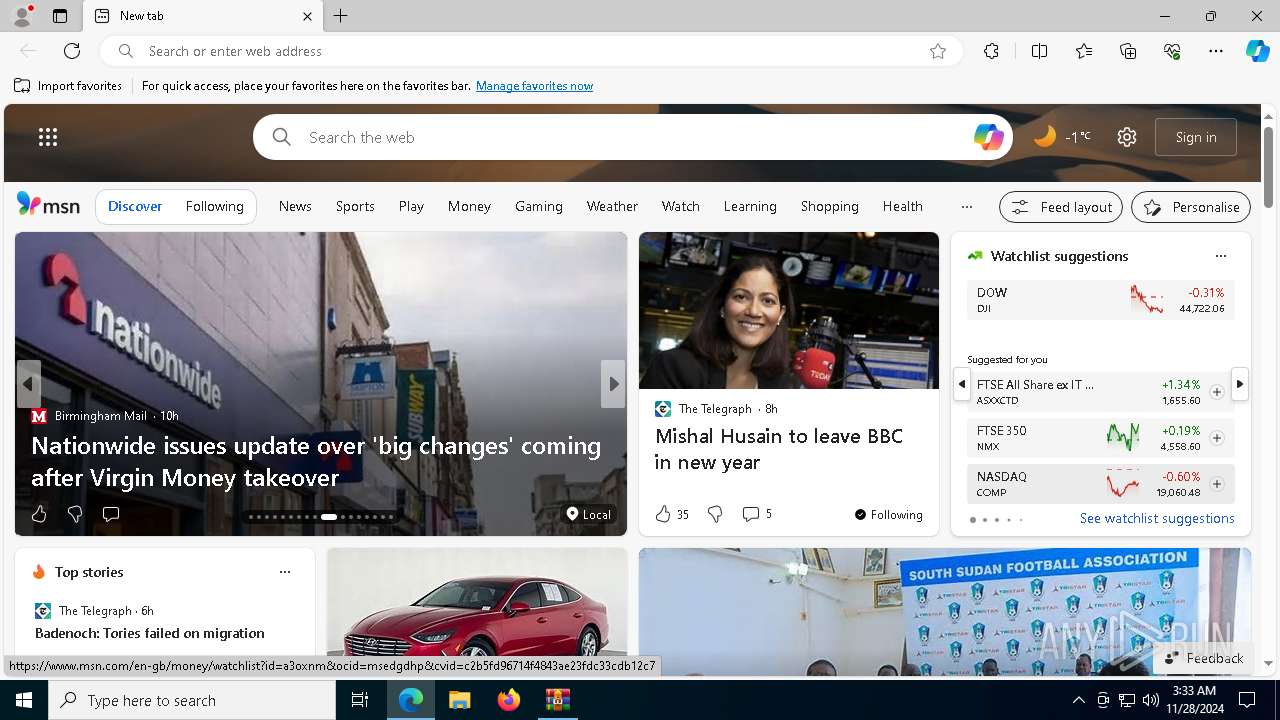
Task: Follow Manage favorites now link
Action: (x=534, y=86)
